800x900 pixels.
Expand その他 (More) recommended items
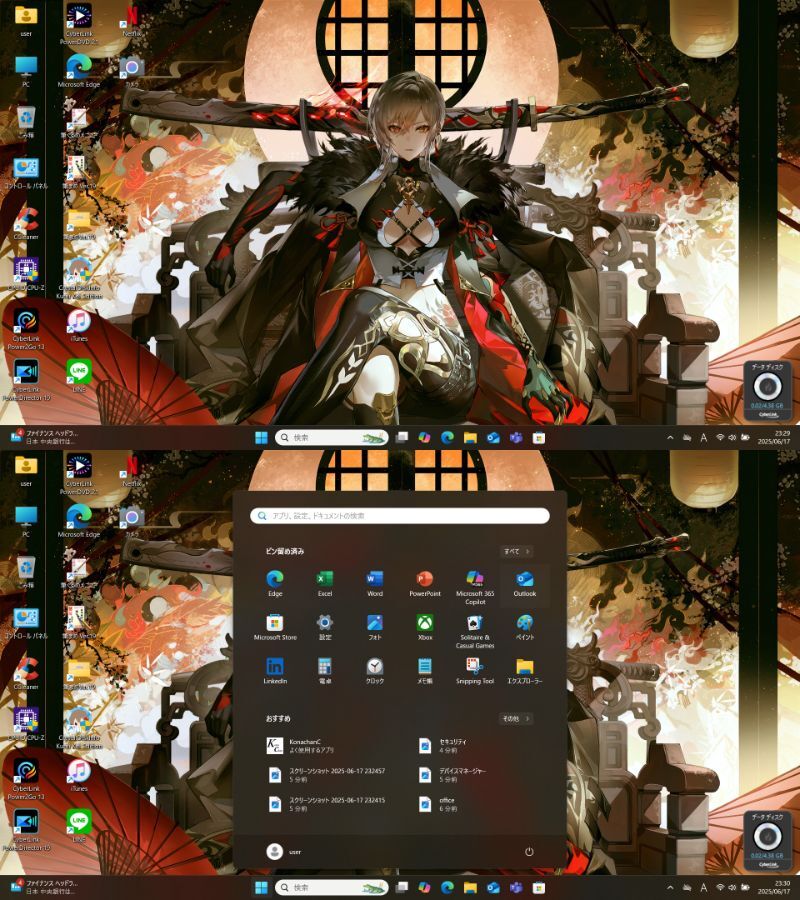(516, 719)
